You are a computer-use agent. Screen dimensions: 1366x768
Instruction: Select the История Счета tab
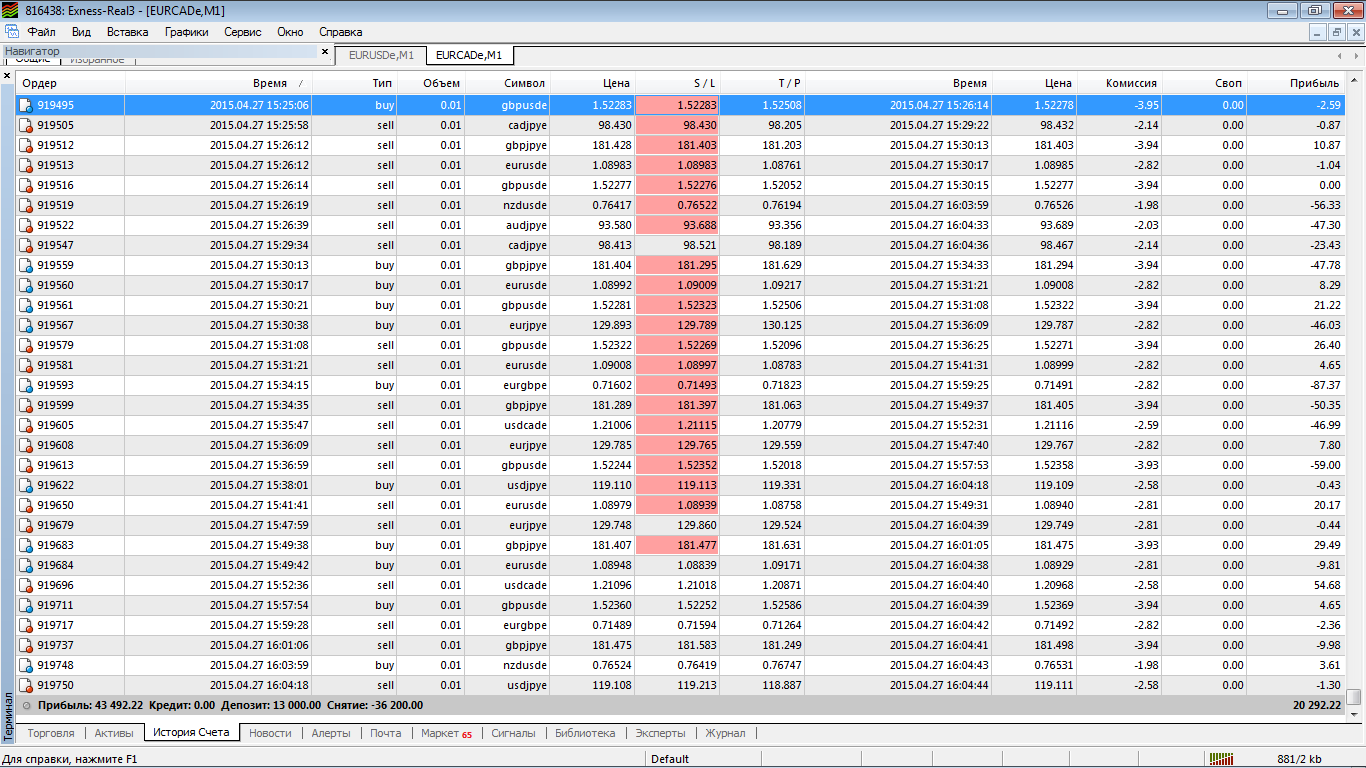tap(191, 733)
